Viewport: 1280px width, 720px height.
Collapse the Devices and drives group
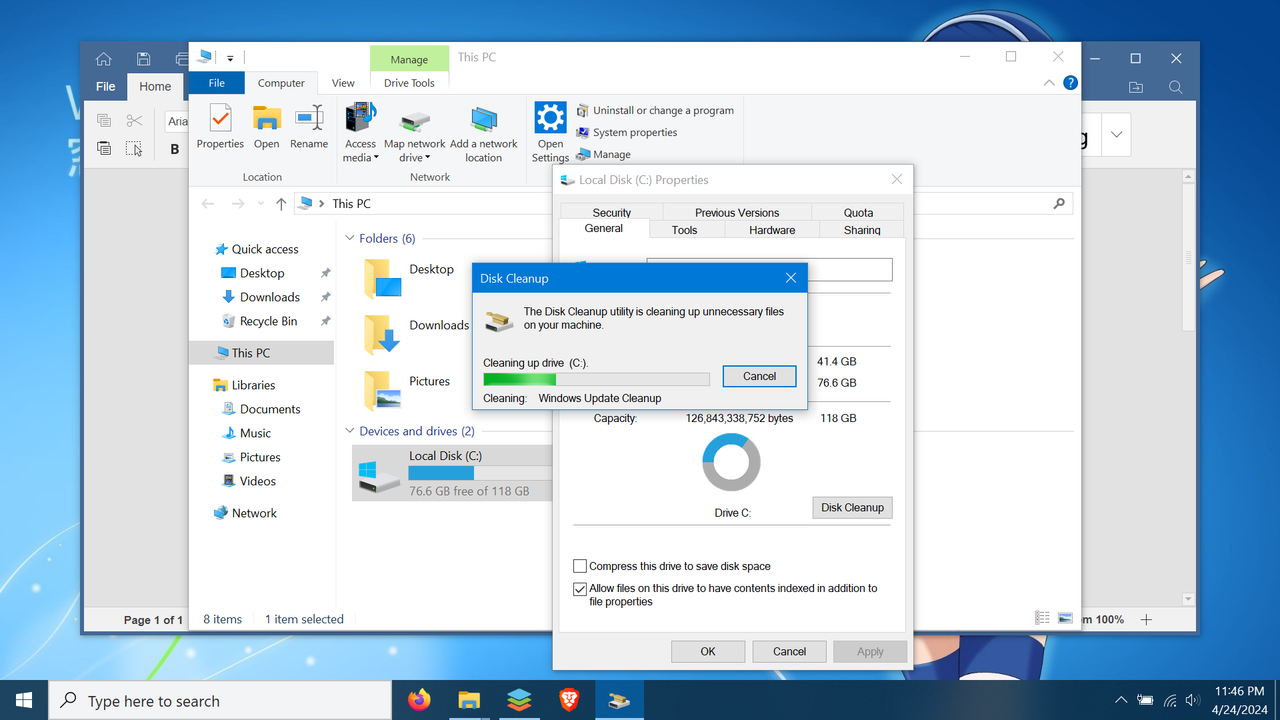350,431
